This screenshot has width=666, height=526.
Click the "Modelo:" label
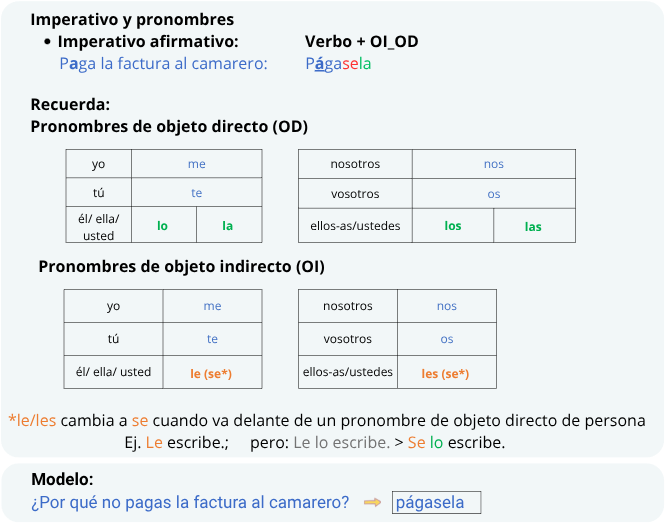point(62,479)
